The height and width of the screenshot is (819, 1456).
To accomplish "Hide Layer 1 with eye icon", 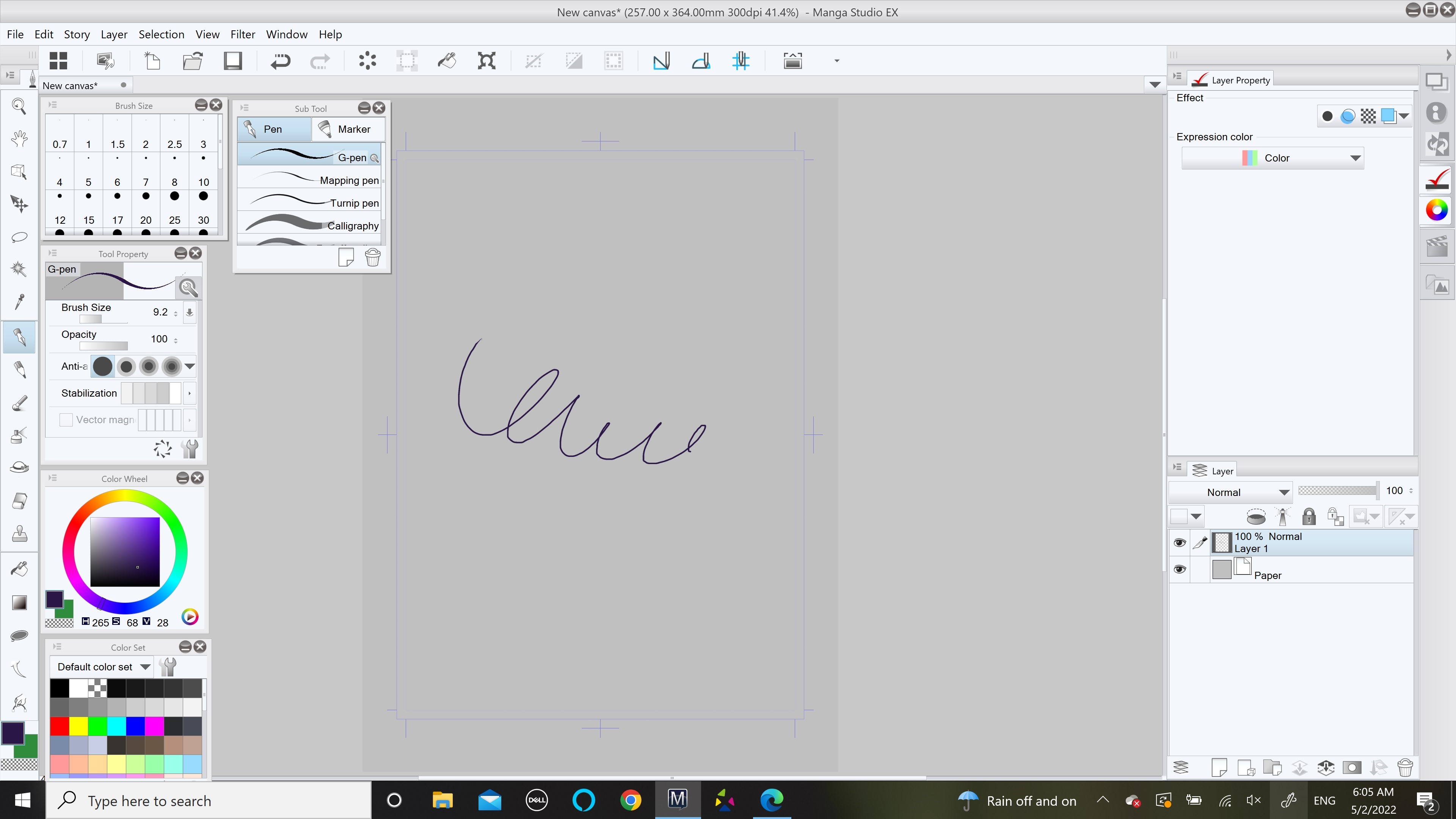I will [x=1179, y=543].
